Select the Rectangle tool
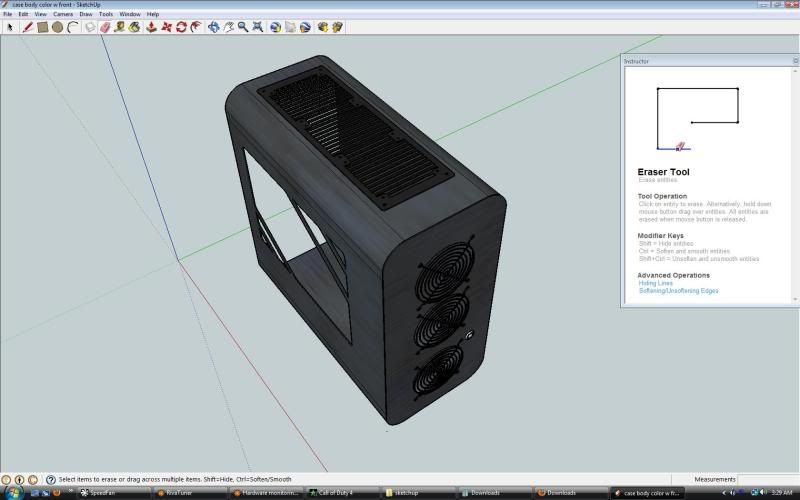This screenshot has height=500, width=800. [42, 27]
